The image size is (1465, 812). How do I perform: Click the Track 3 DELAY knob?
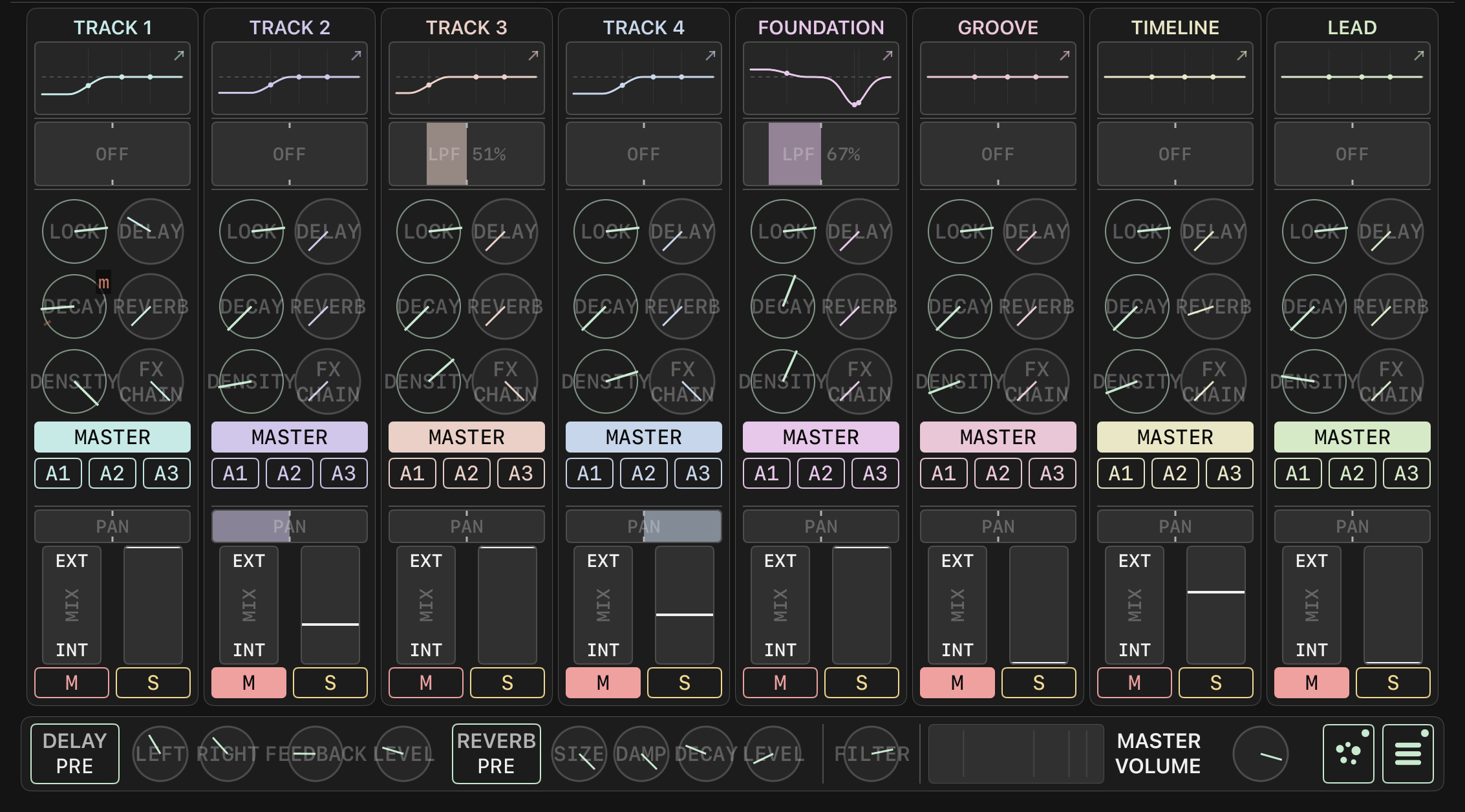pos(505,231)
